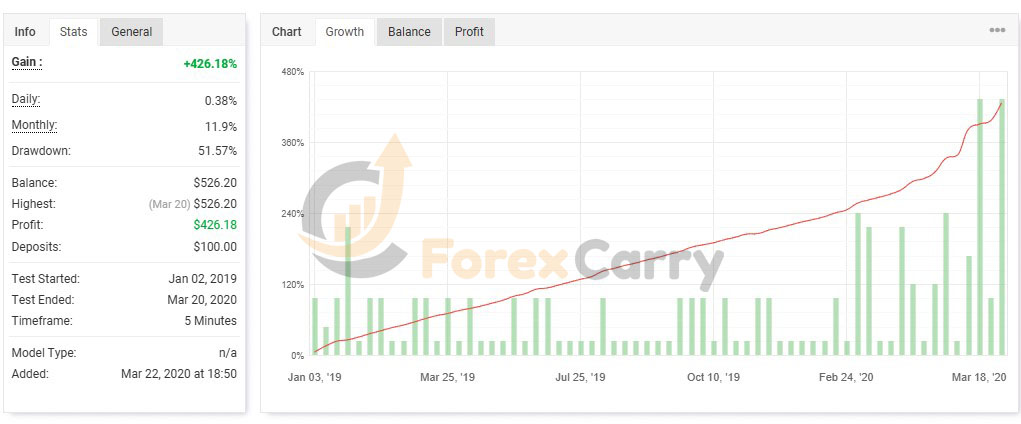
Task: Show the Profit chart tab
Action: 469,31
